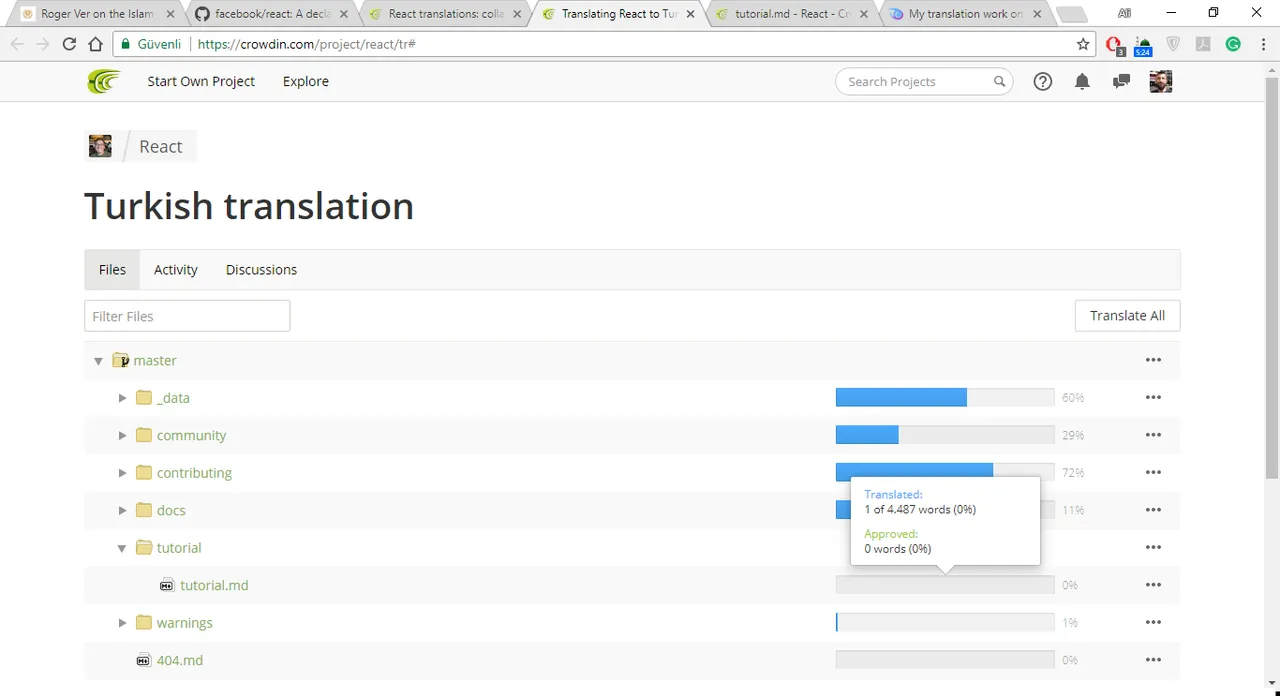This screenshot has width=1280, height=696.
Task: Open the master branch link
Action: pos(155,360)
